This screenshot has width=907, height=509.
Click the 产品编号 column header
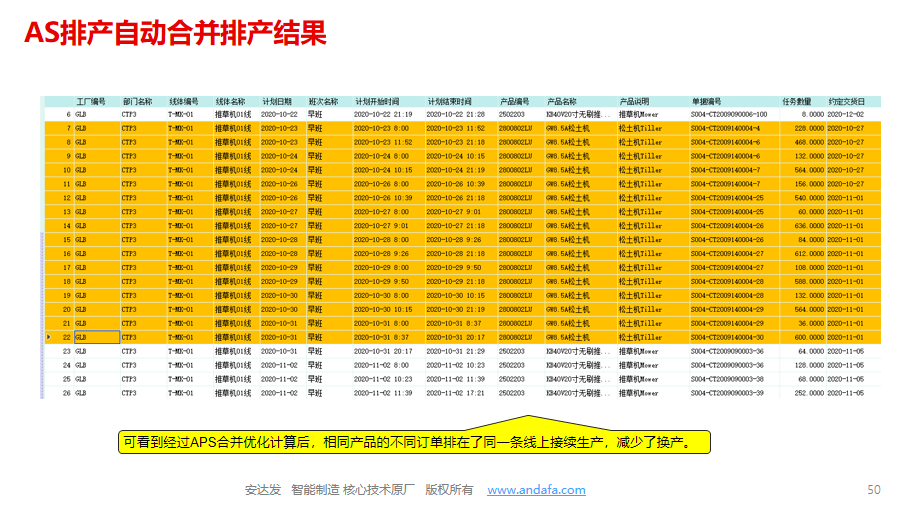514,101
